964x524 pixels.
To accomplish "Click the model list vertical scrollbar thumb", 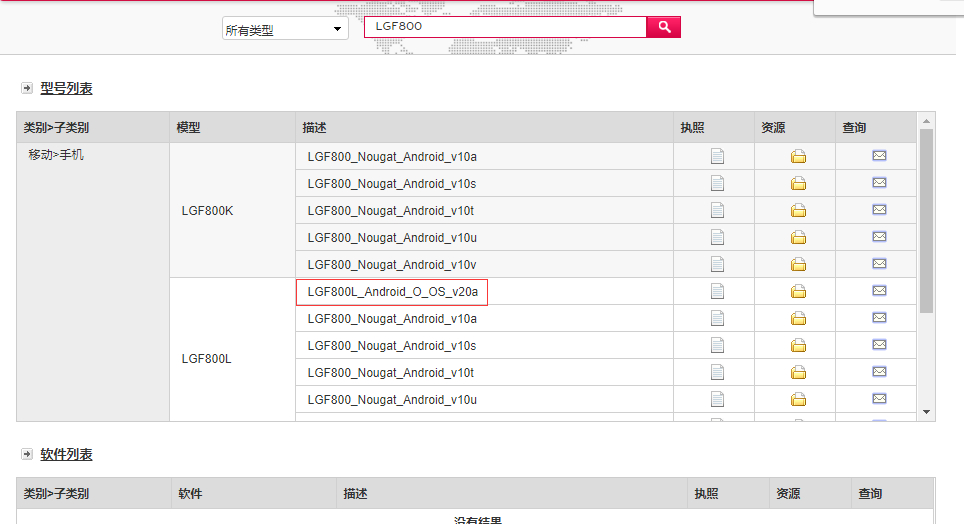I will (926, 220).
